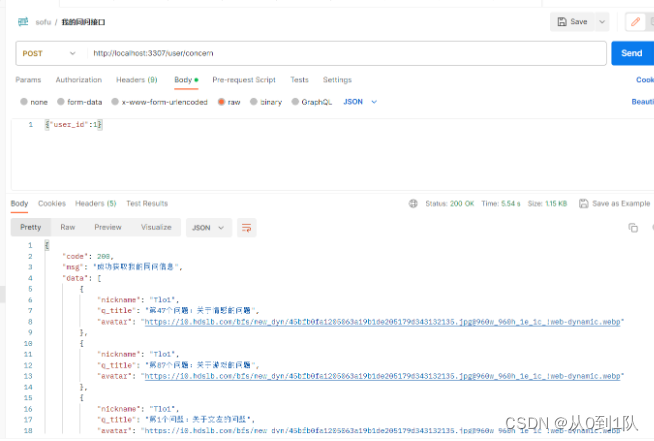This screenshot has width=654, height=441.
Task: Click the sofu breadcrumb
Action: coord(43,22)
